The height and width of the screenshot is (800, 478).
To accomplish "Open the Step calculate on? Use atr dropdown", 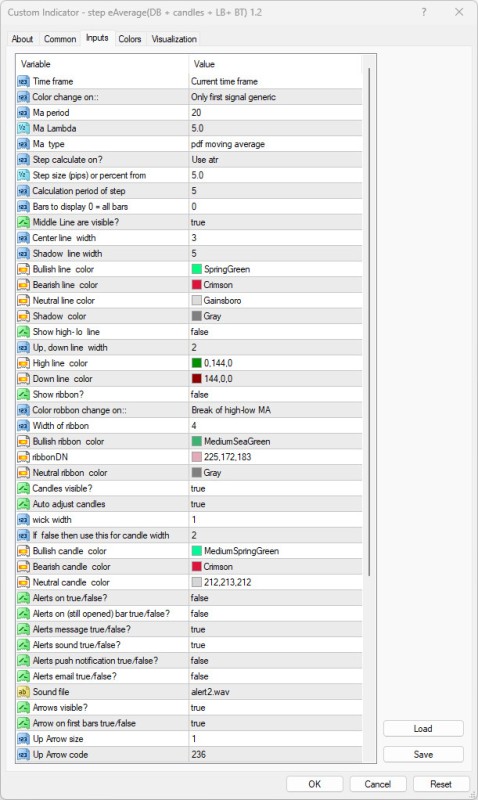I will pyautogui.click(x=275, y=160).
